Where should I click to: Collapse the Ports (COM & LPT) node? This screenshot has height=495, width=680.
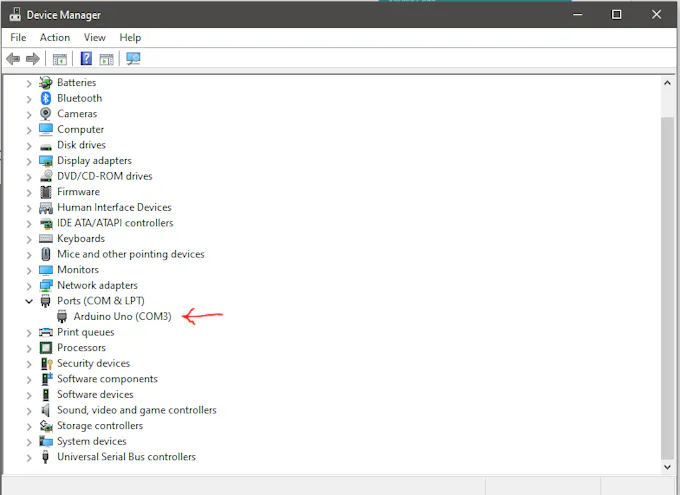29,301
